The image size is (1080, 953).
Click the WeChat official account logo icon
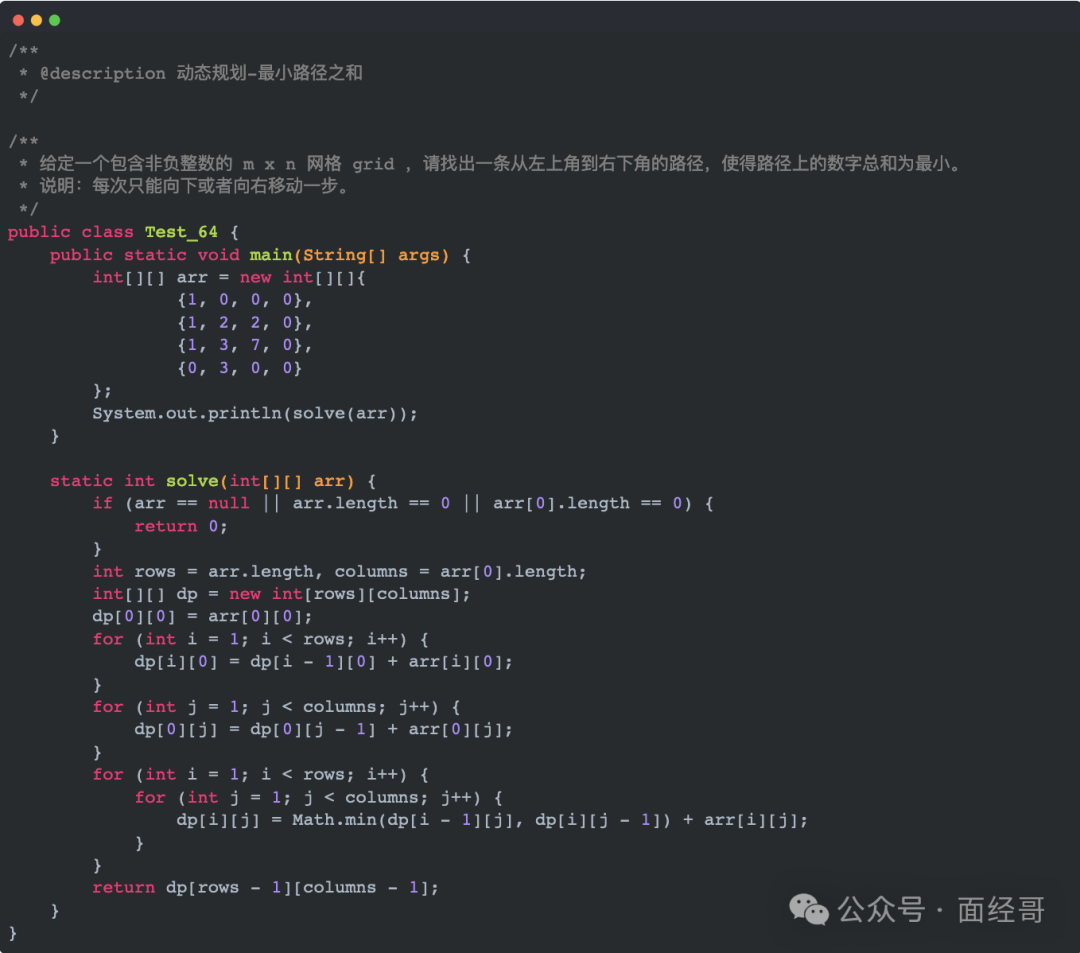[808, 910]
